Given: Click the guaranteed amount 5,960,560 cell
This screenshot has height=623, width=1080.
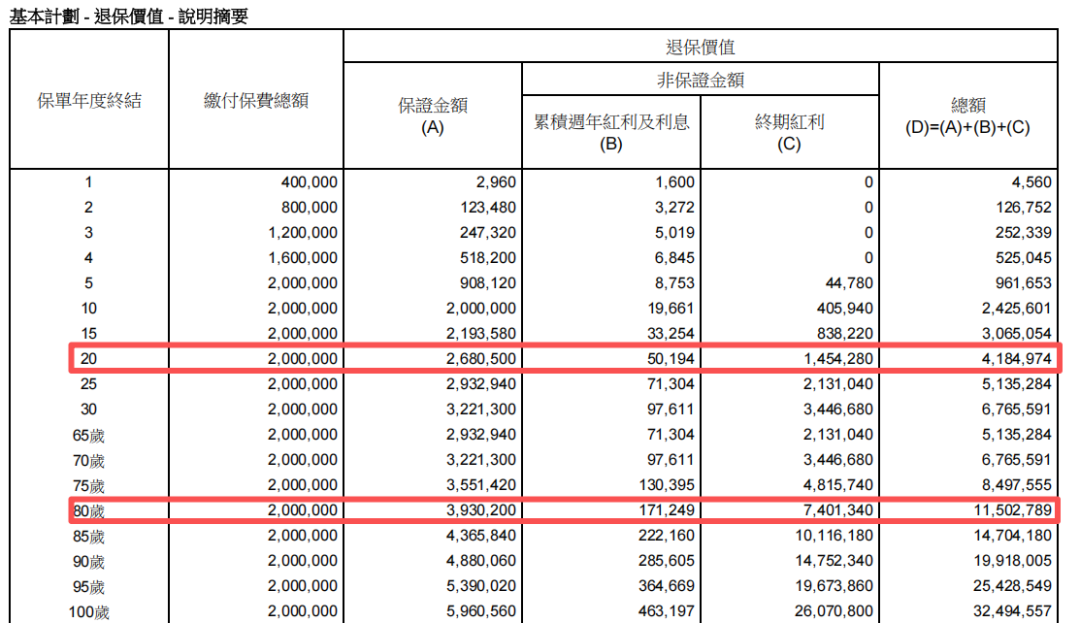Looking at the screenshot, I should [478, 611].
